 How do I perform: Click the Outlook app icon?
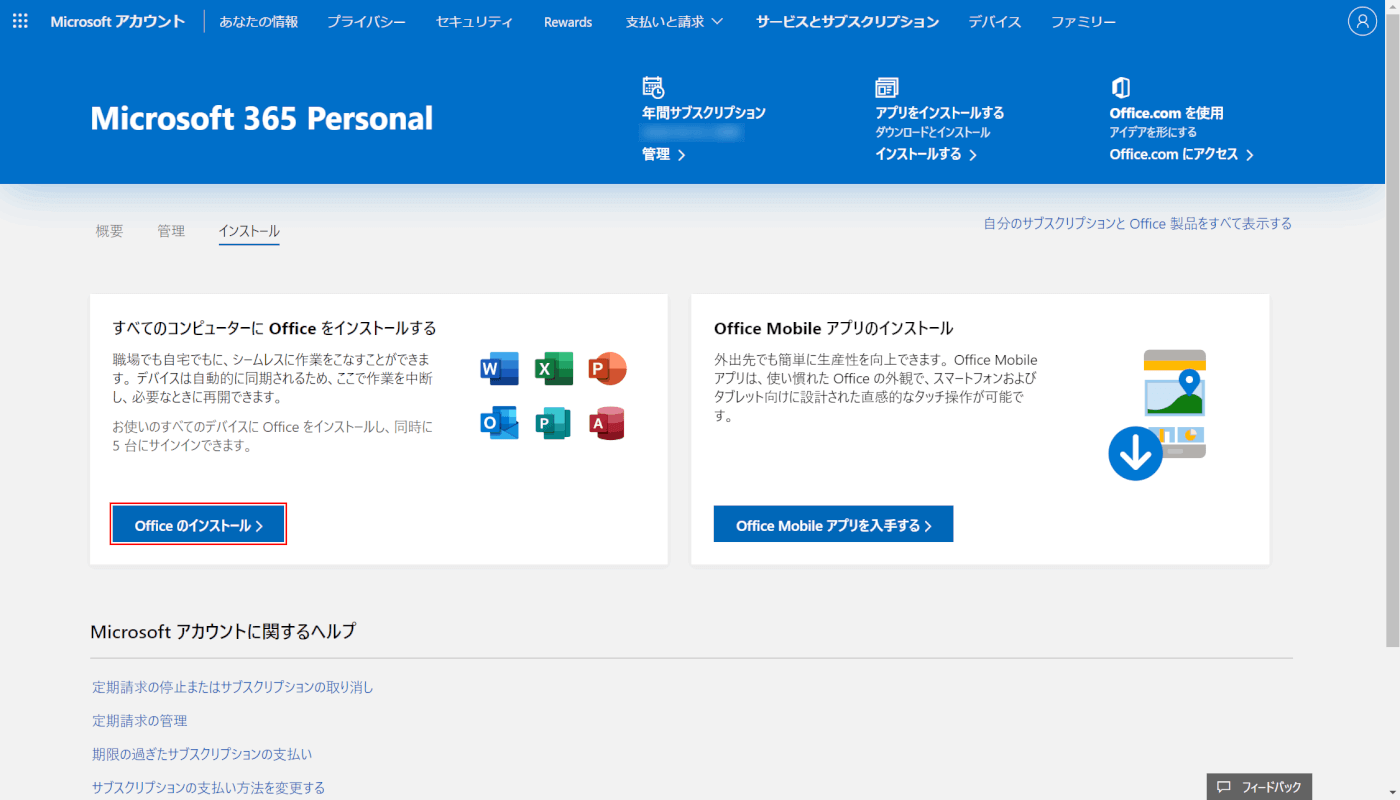[499, 423]
